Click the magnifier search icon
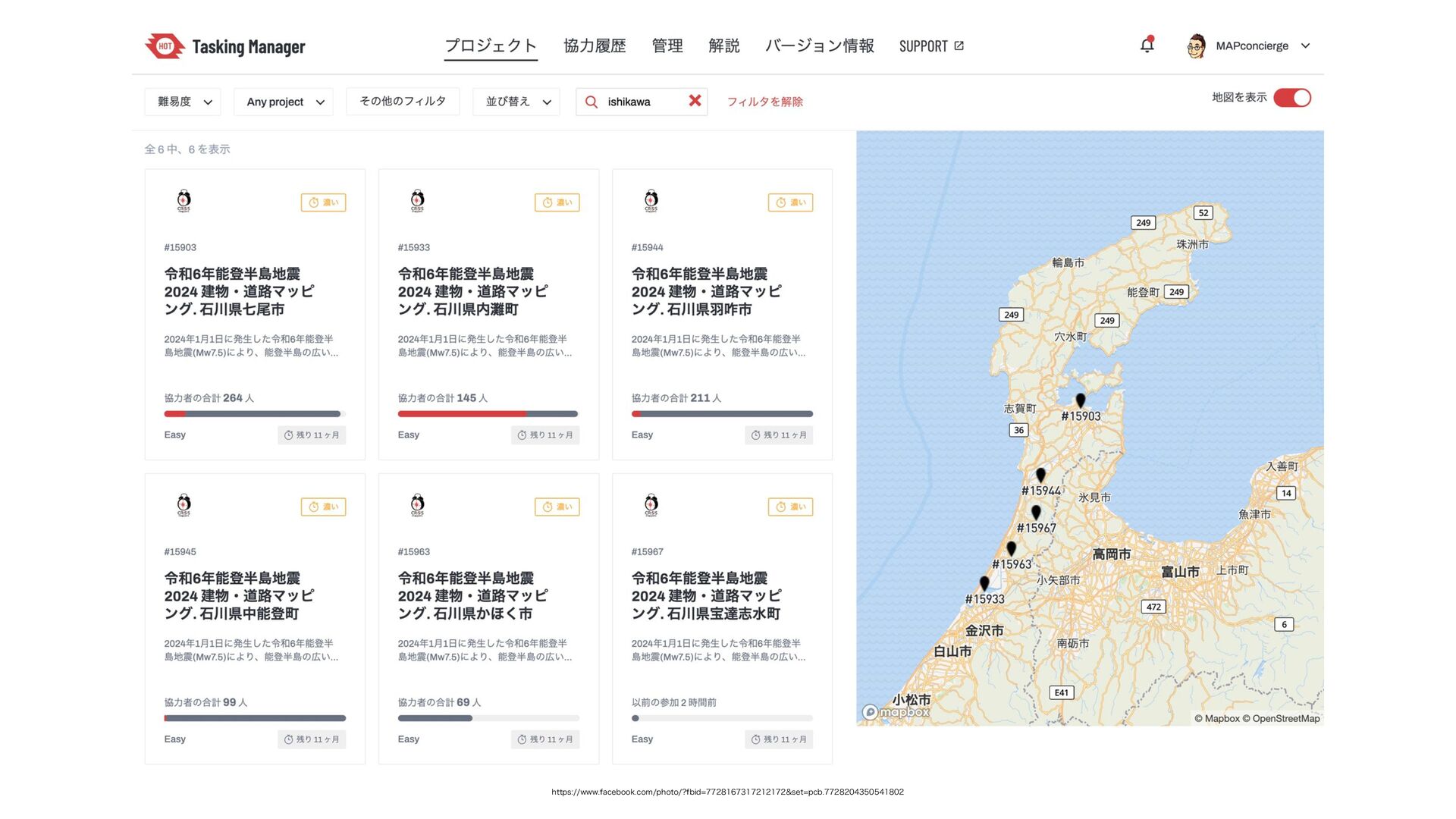This screenshot has height=819, width=1456. (591, 102)
